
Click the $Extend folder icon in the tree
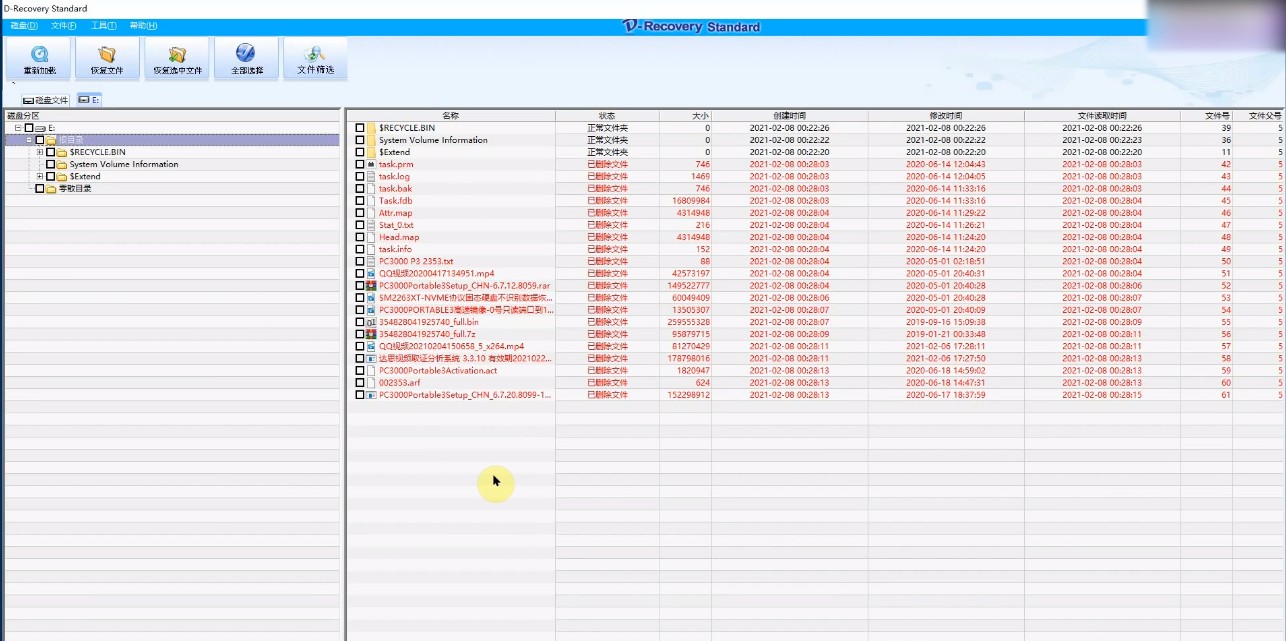(x=62, y=176)
